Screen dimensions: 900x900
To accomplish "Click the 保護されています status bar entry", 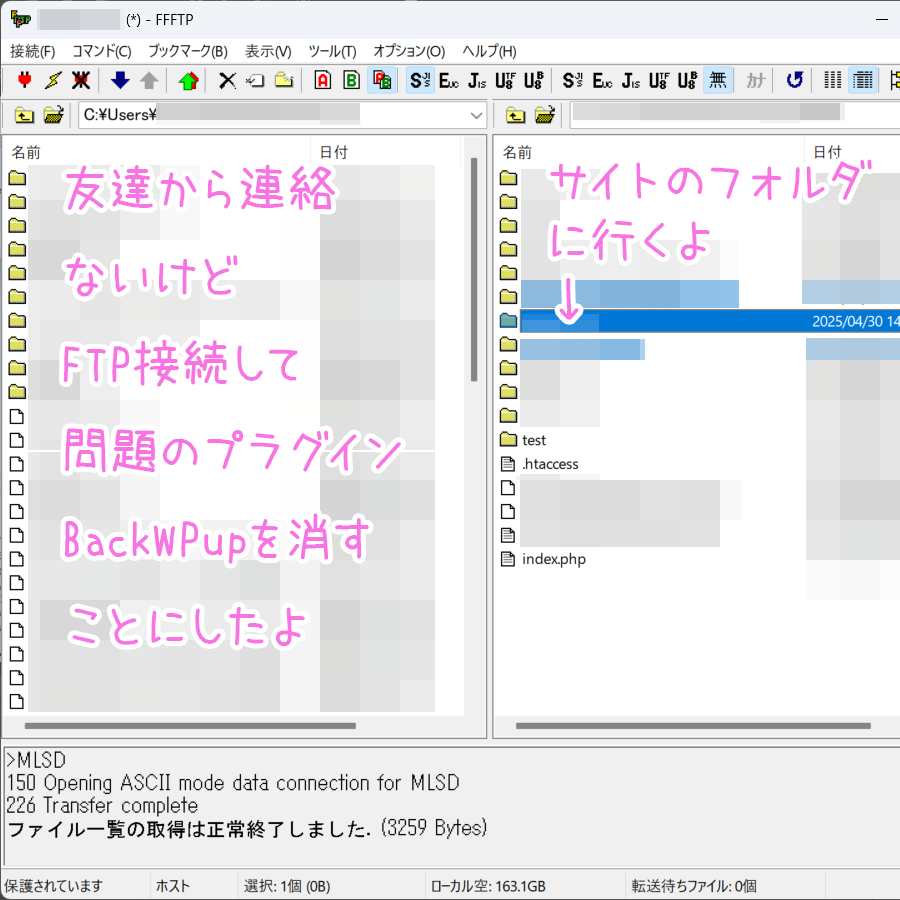I will tap(53, 886).
